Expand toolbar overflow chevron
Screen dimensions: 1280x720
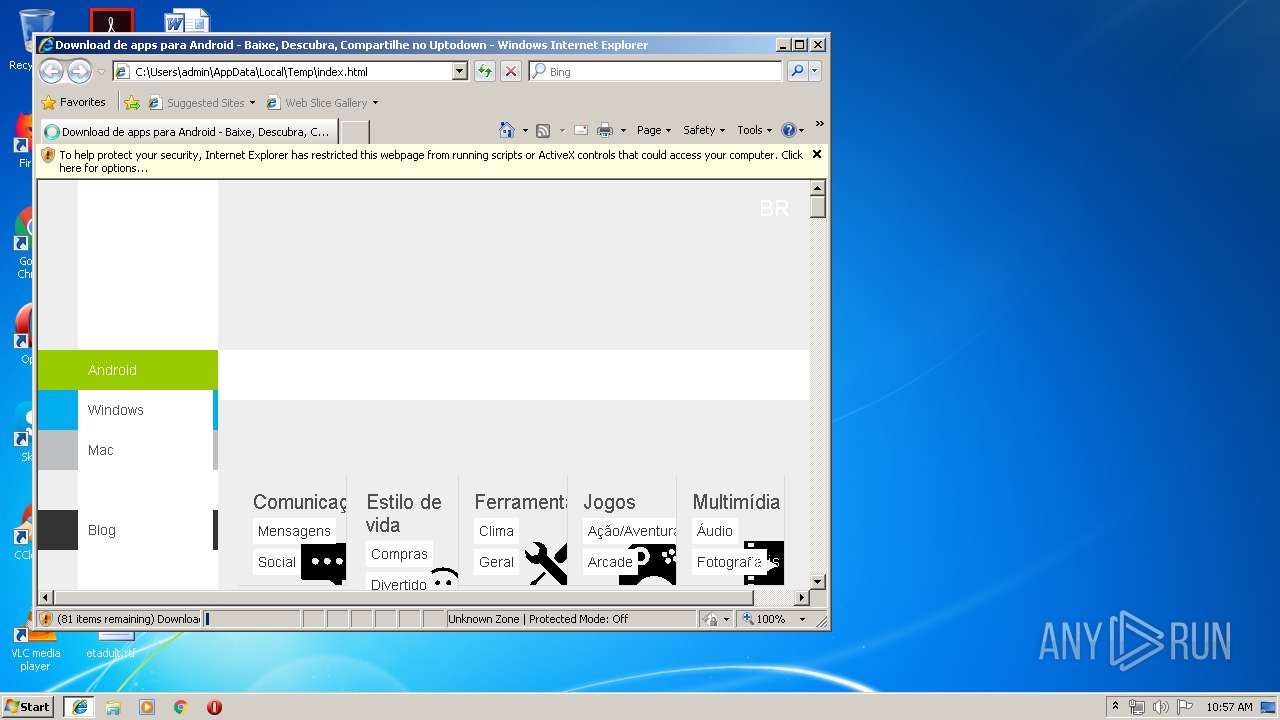[x=820, y=124]
